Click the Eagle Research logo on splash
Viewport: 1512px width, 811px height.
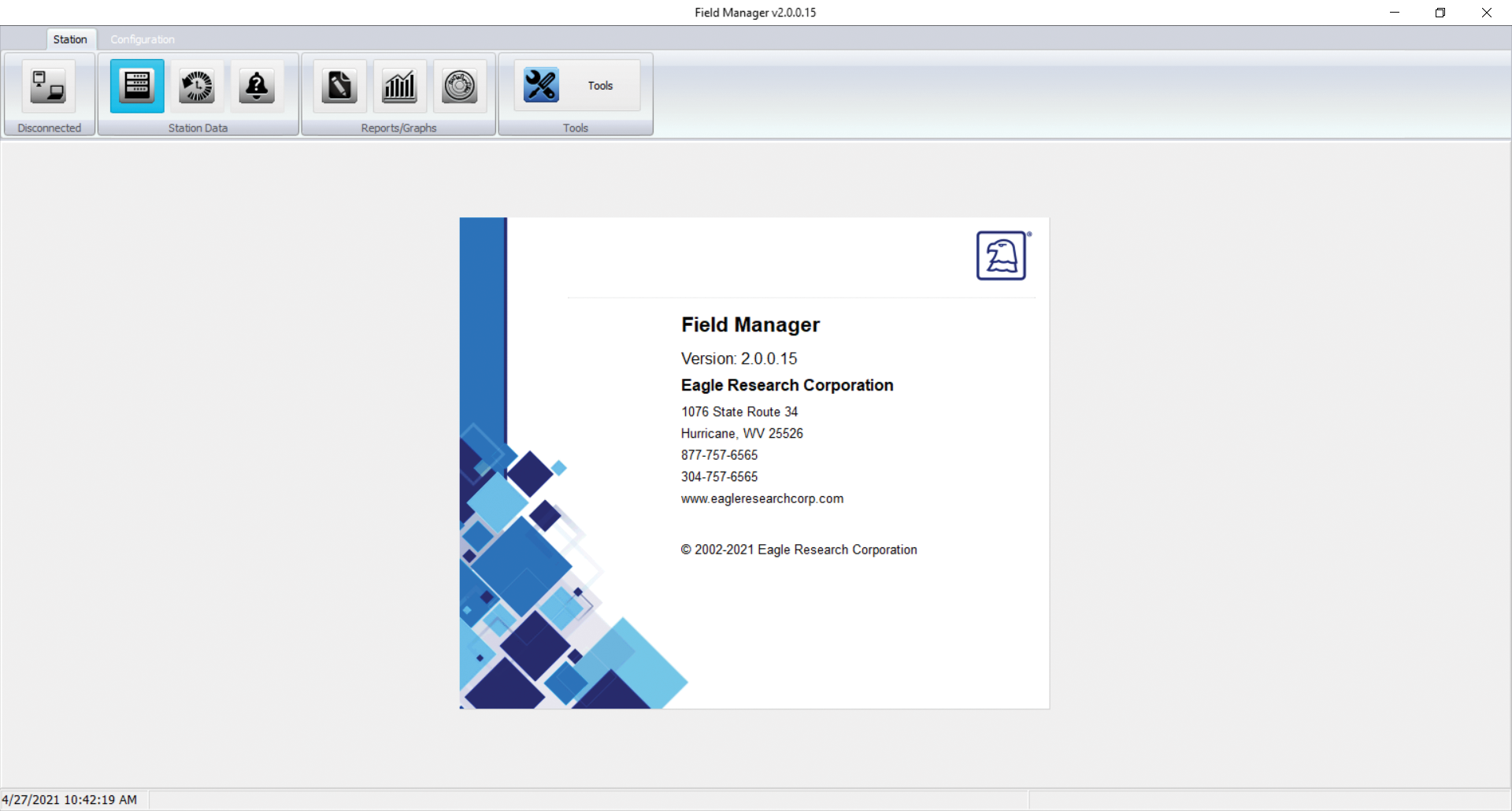point(1002,256)
